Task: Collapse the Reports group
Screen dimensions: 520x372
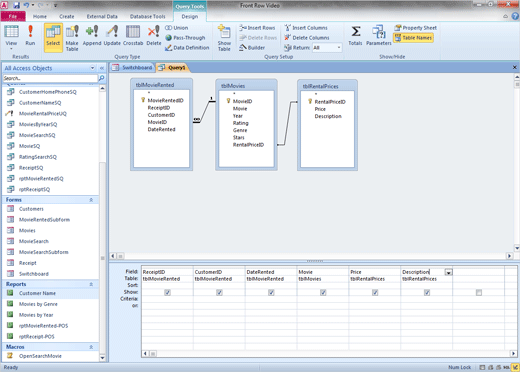Action: [x=91, y=284]
